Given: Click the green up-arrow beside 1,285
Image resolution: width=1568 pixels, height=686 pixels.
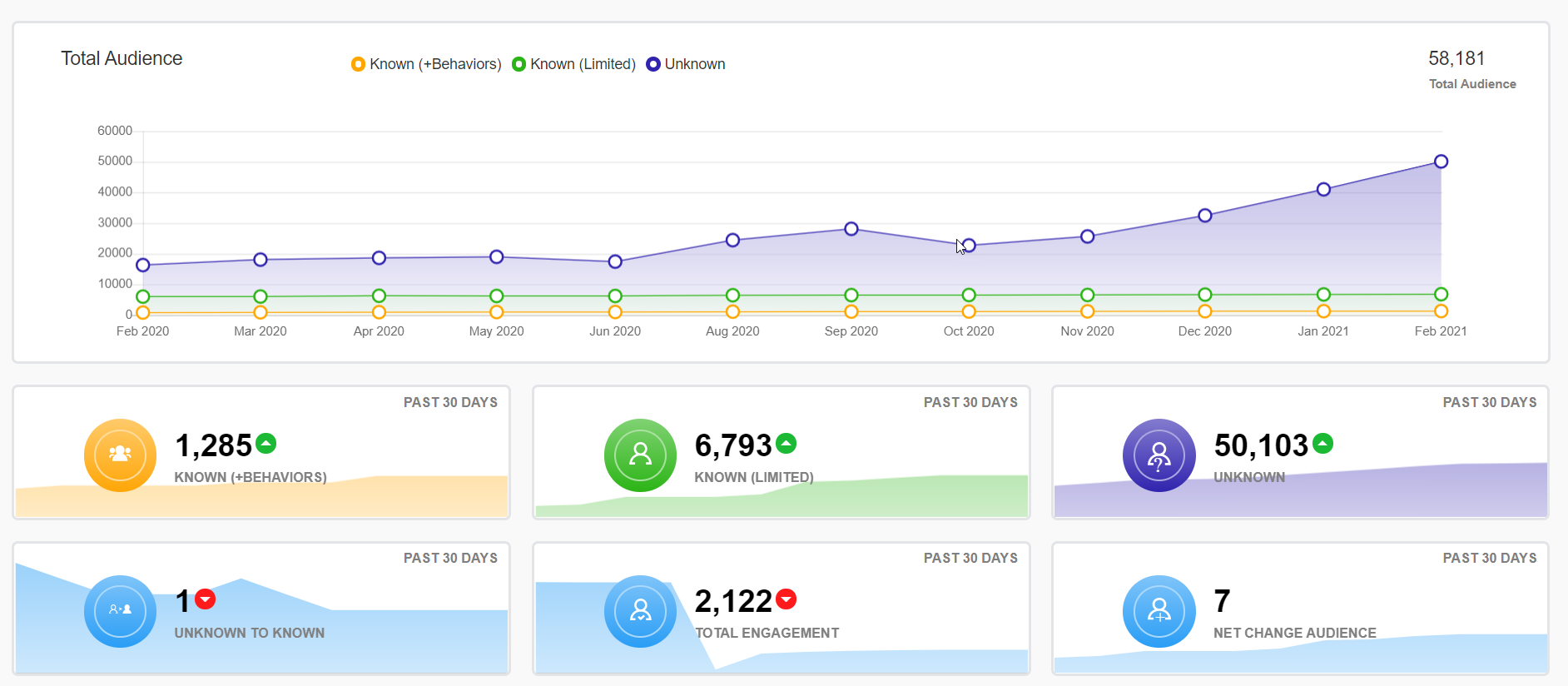Looking at the screenshot, I should click(x=265, y=444).
